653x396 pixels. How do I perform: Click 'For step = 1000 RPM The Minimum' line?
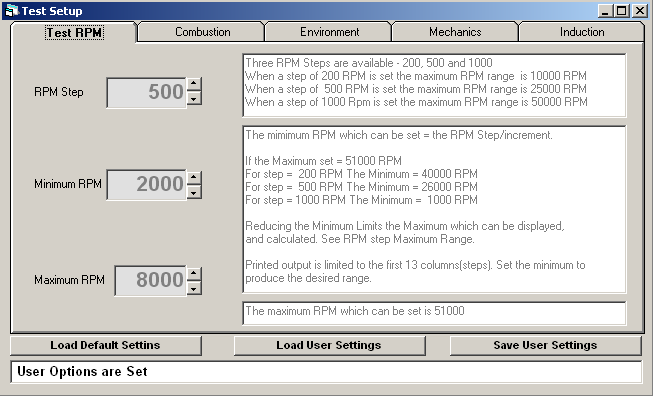pyautogui.click(x=361, y=200)
